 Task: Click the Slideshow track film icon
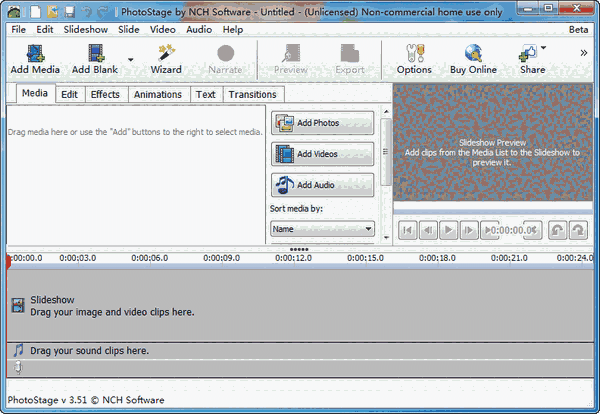(x=17, y=306)
